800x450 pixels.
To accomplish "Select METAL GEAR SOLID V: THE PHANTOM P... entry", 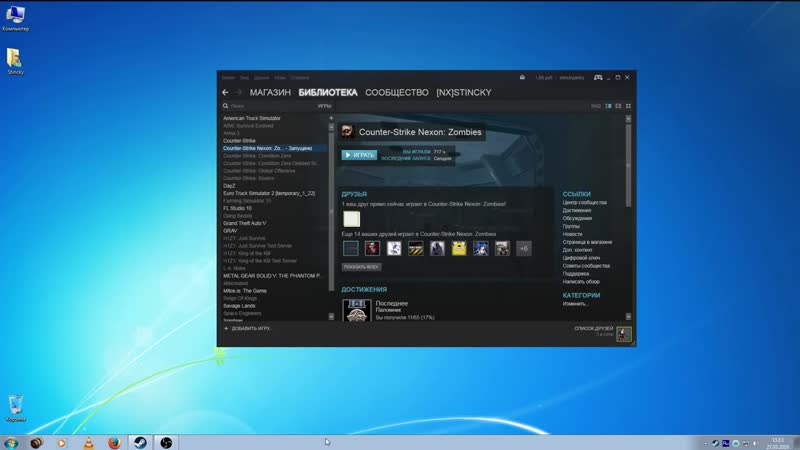I will pos(272,276).
